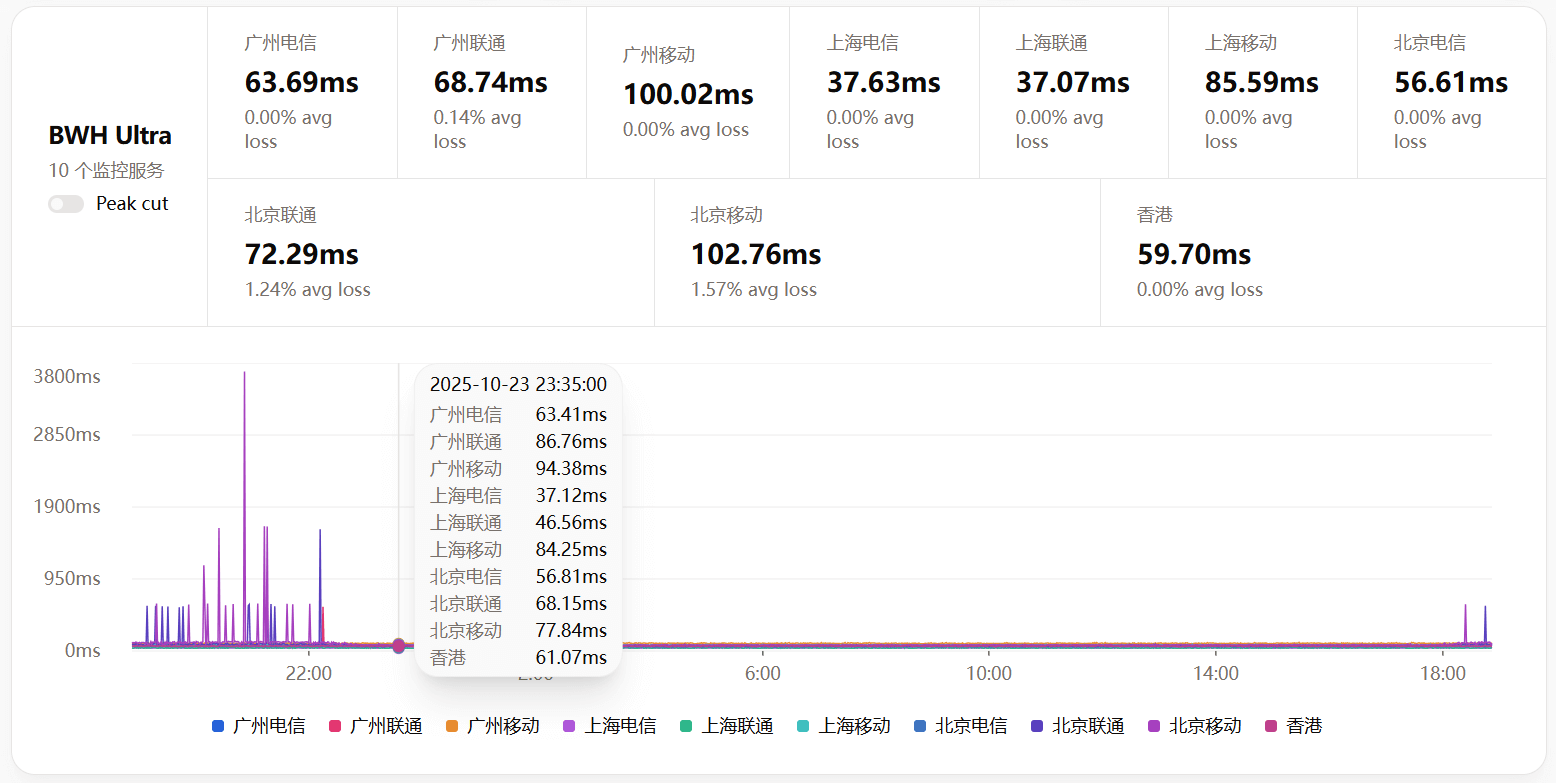This screenshot has width=1556, height=783.
Task: Enable the Peak cut toggle
Action: pos(66,203)
